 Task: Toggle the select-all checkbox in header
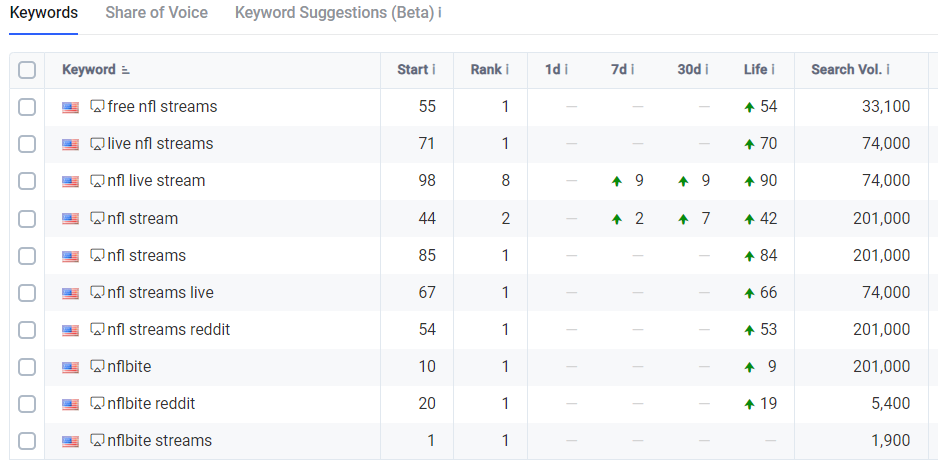(x=27, y=70)
